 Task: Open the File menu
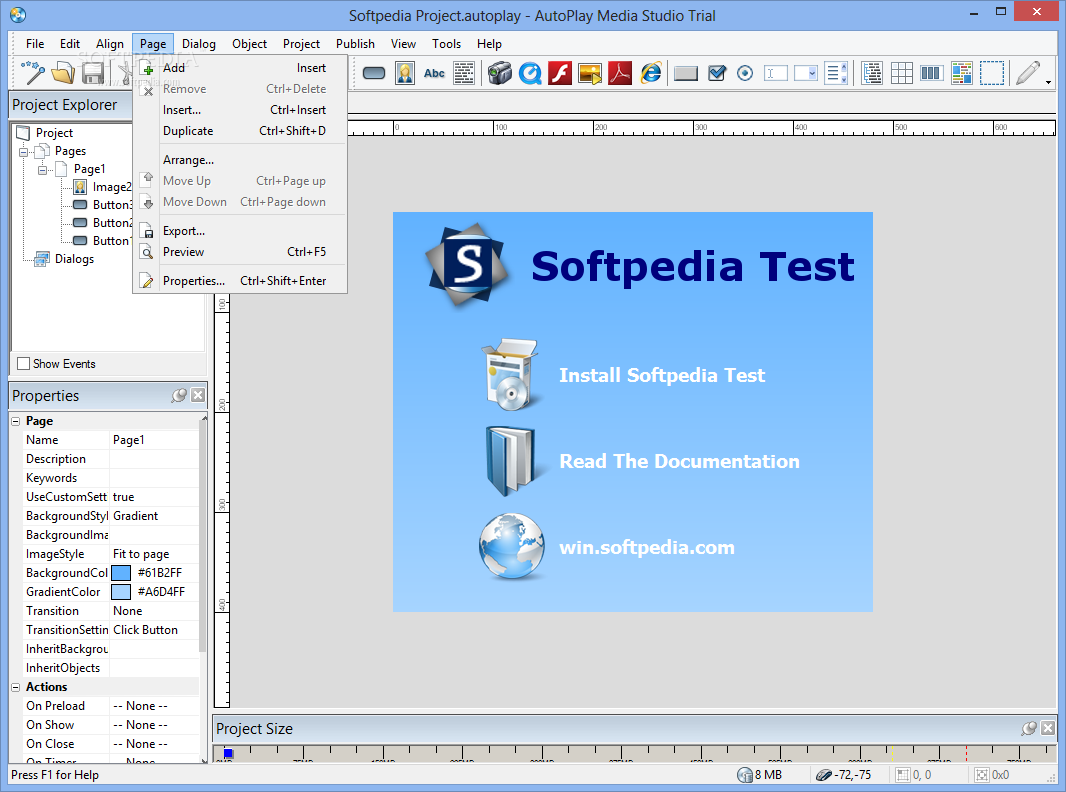click(x=35, y=44)
